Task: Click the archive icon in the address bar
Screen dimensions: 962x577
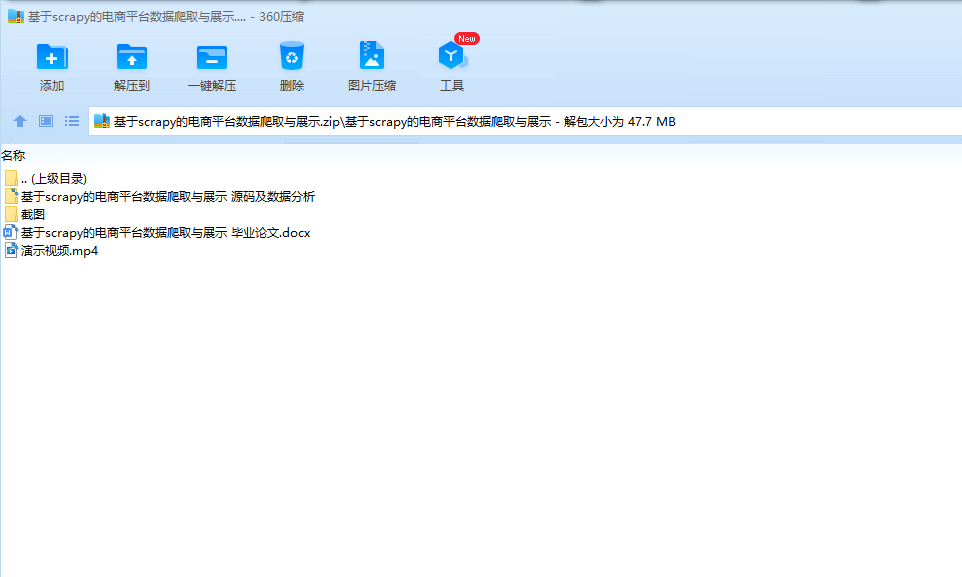Action: [x=102, y=121]
